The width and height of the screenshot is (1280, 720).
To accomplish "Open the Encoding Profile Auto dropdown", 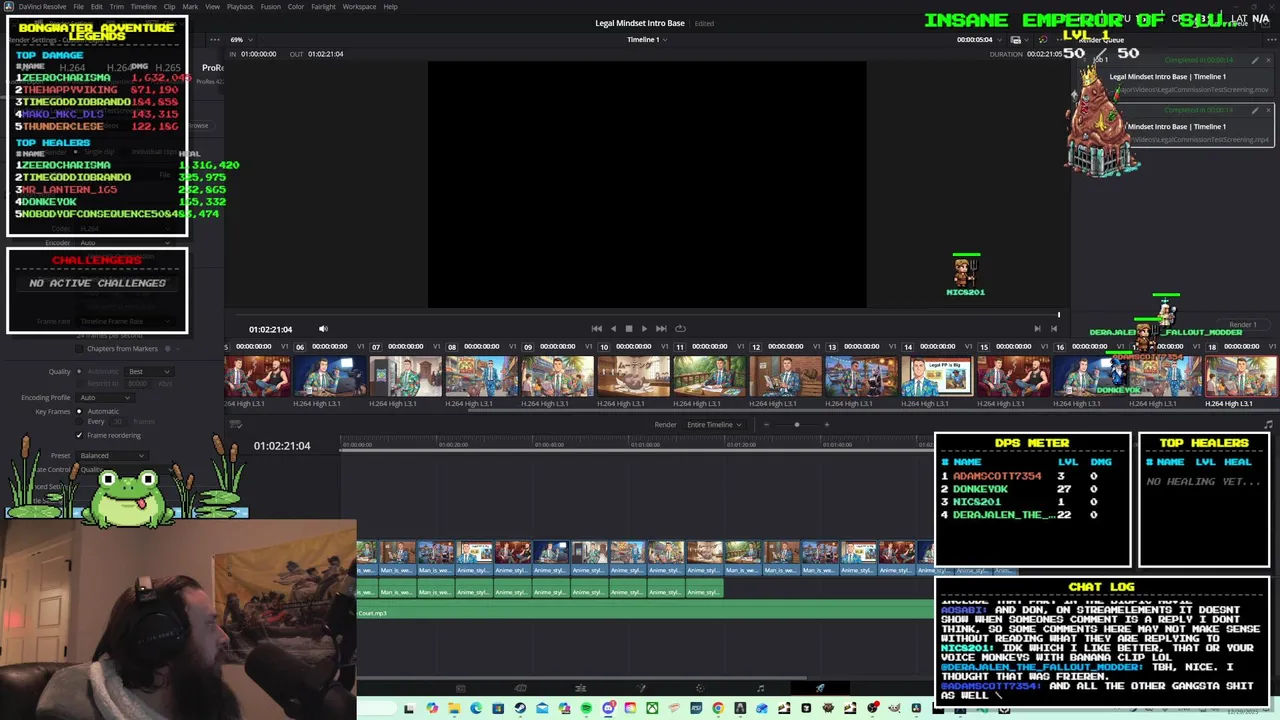I will tap(104, 397).
